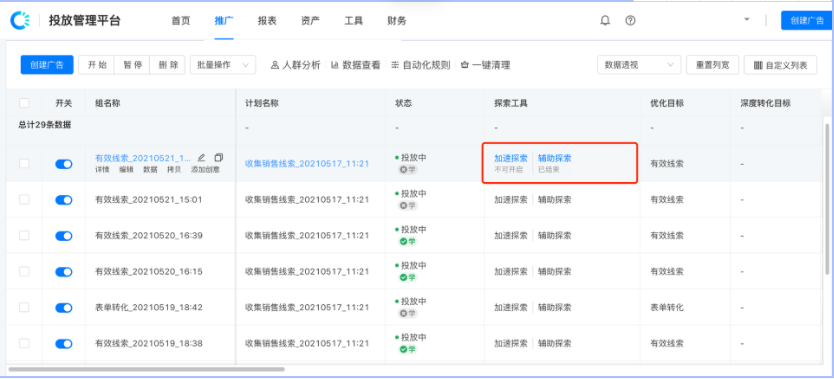Click 一键清理 one-click cleanup

pyautogui.click(x=486, y=65)
